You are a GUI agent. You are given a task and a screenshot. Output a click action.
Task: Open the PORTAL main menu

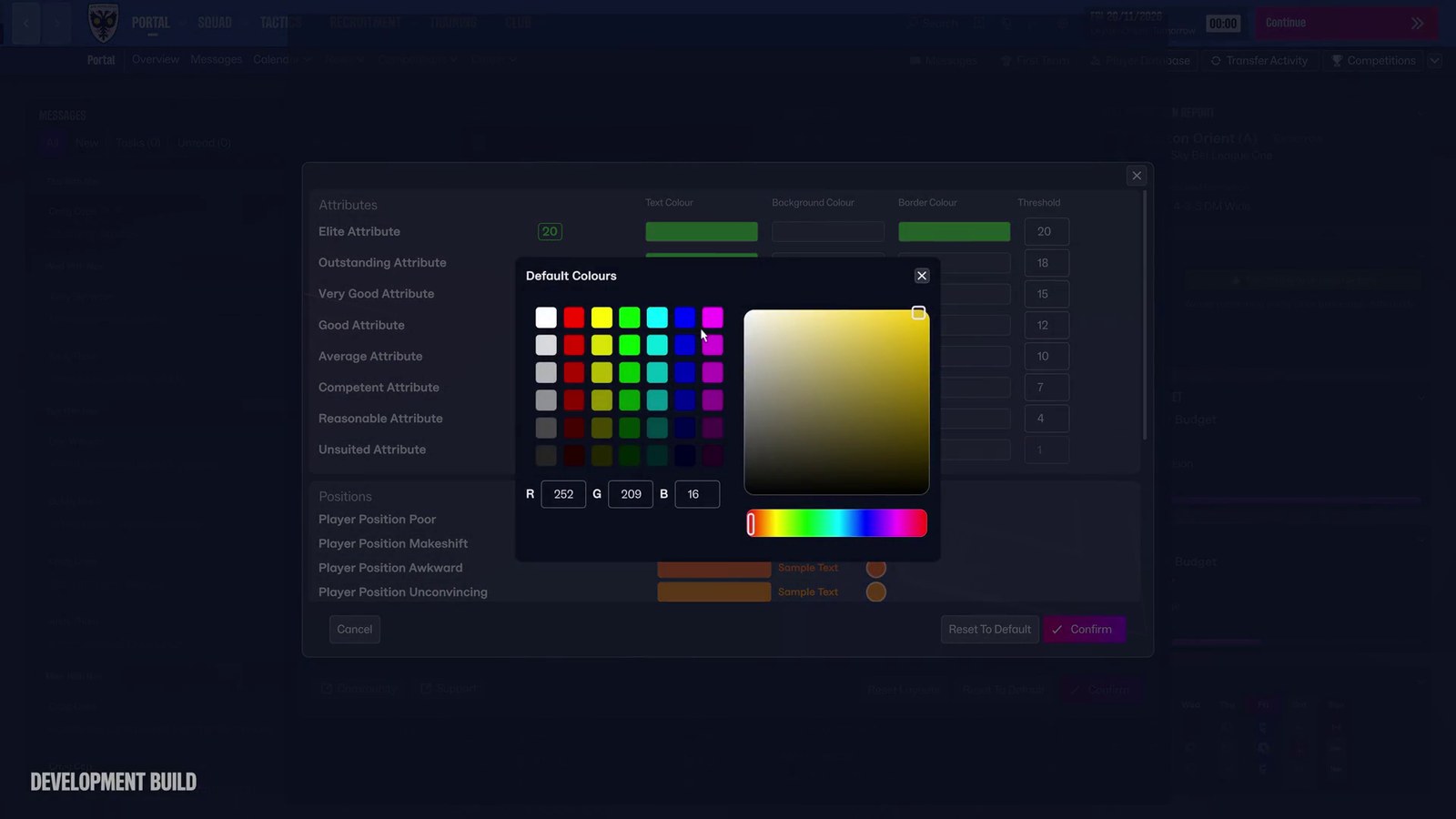[151, 23]
